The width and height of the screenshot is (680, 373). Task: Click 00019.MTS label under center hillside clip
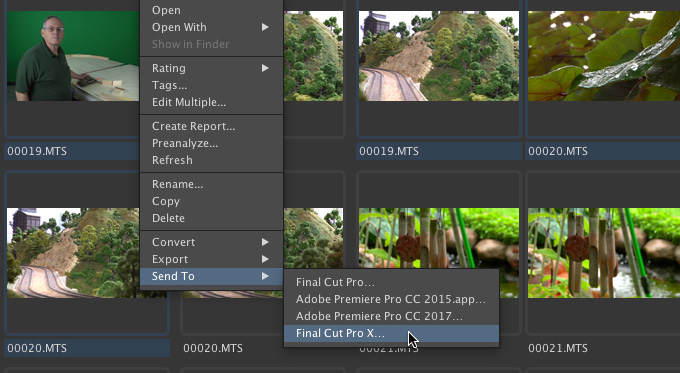coord(389,151)
